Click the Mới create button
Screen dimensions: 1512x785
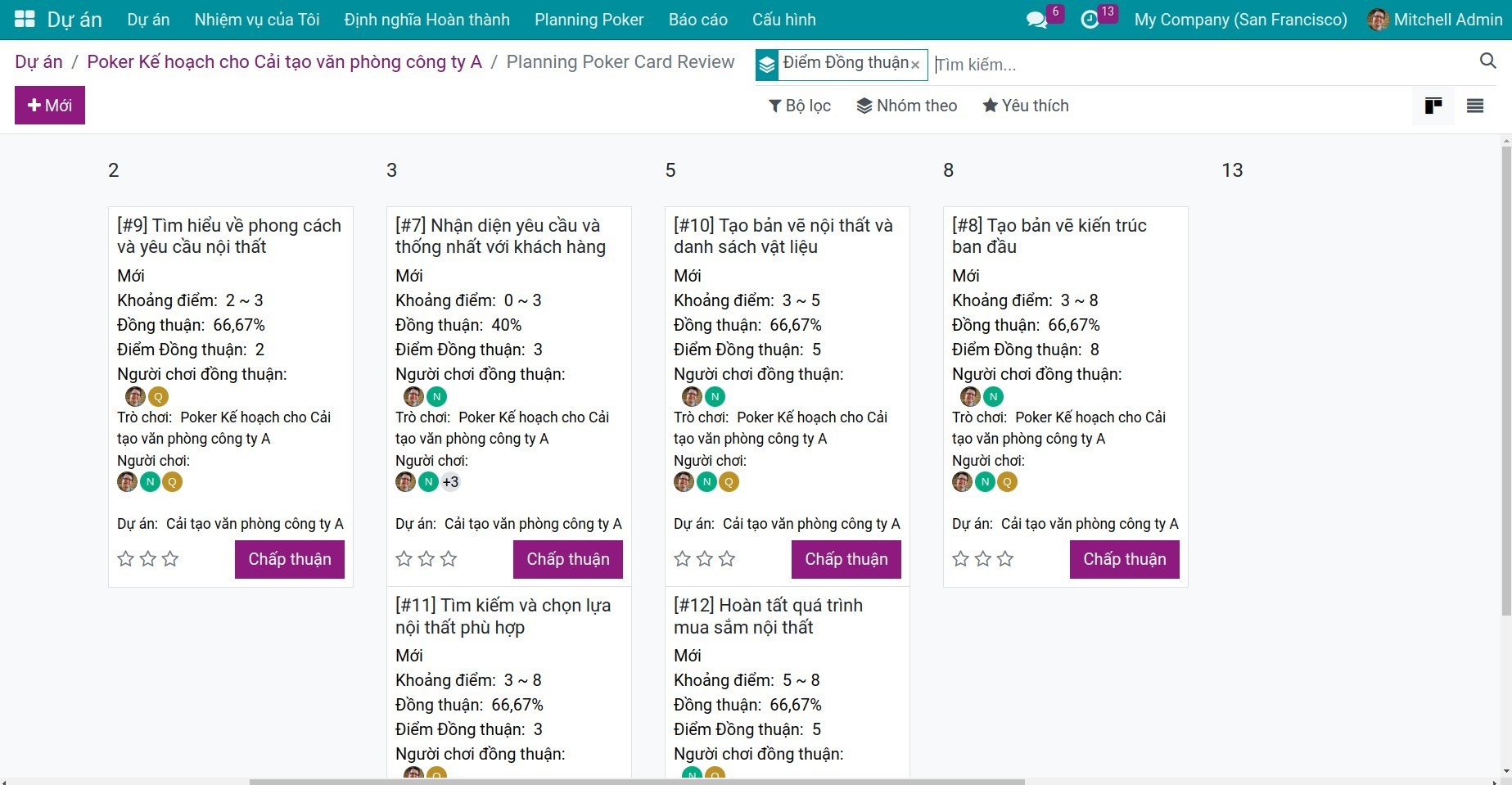pyautogui.click(x=50, y=106)
